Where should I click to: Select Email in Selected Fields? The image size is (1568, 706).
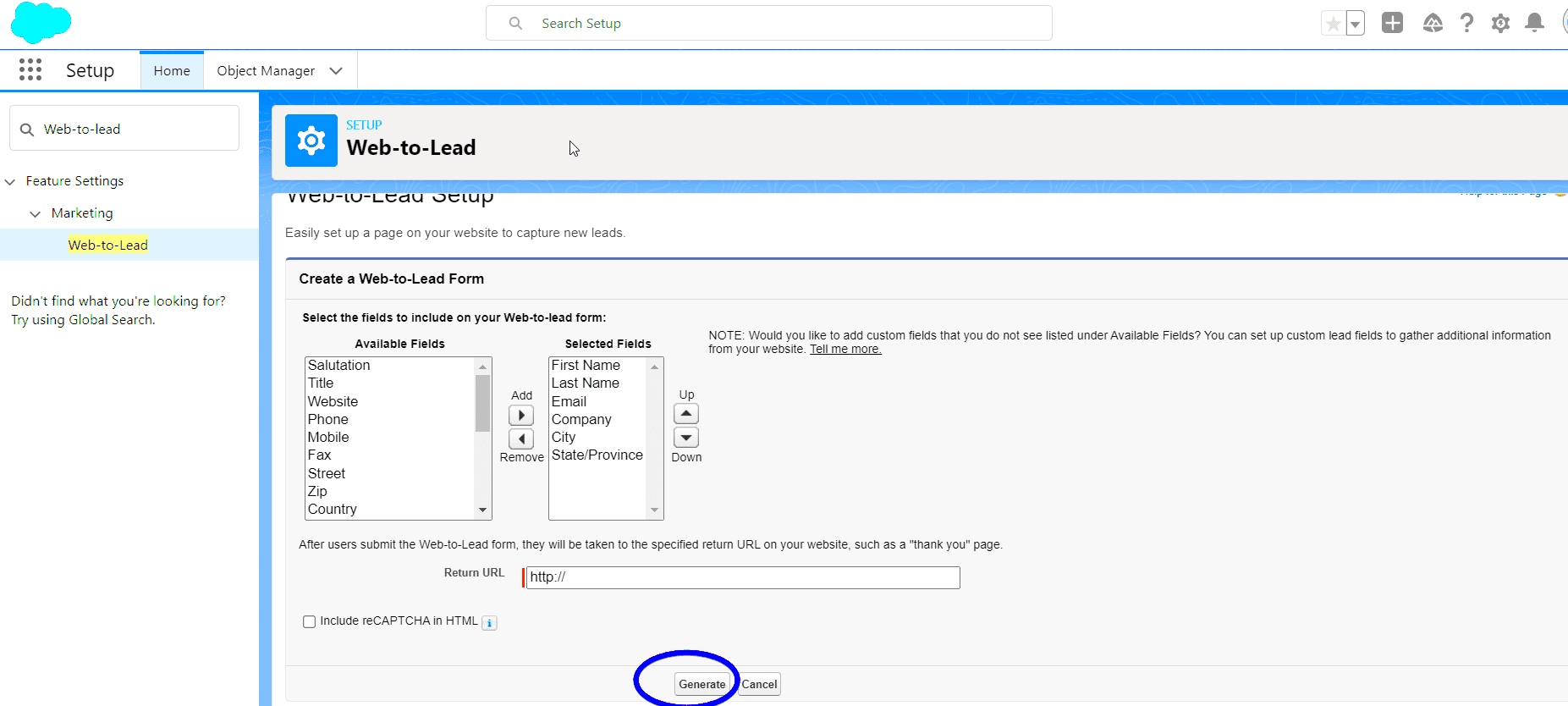569,402
